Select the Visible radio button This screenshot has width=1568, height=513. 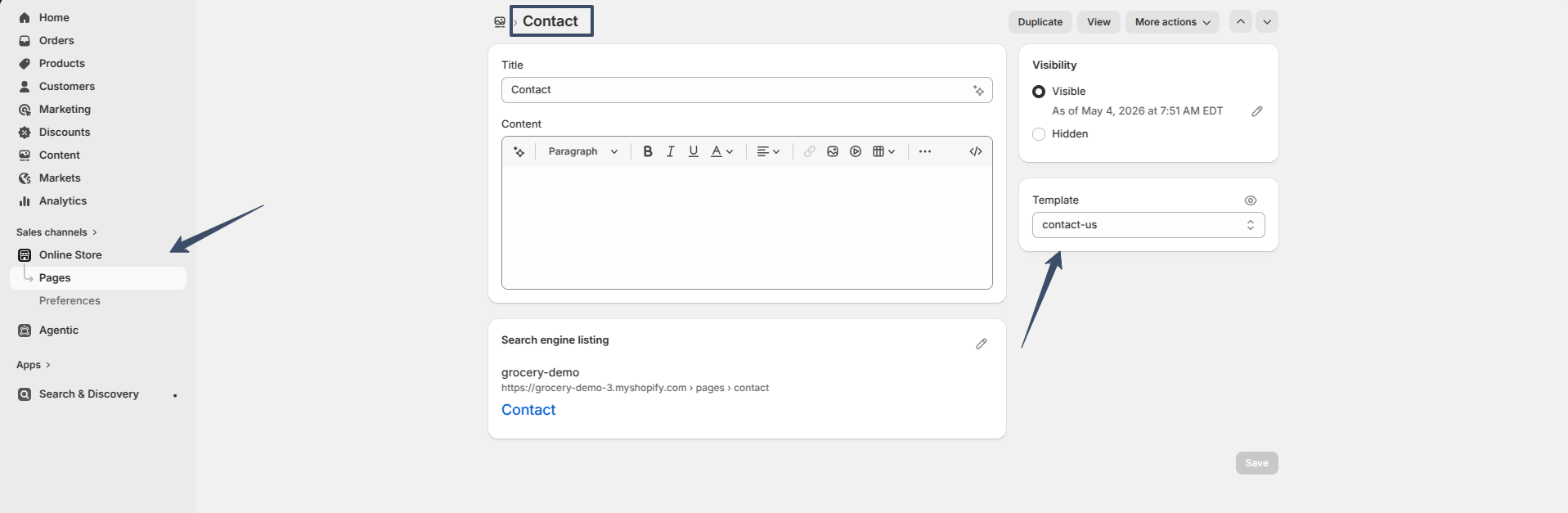(1039, 92)
